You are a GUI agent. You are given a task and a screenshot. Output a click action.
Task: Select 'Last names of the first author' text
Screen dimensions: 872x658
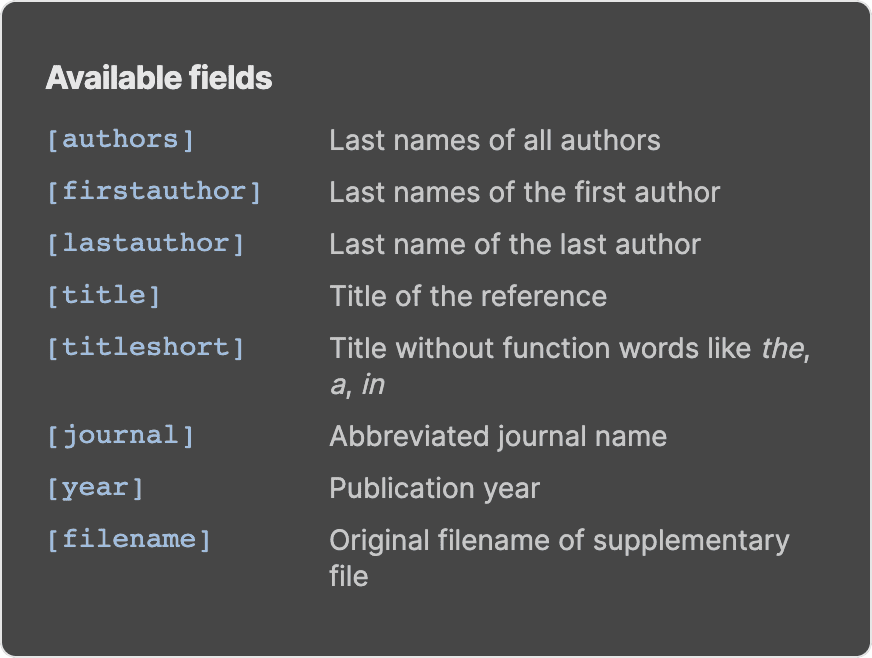coord(524,192)
